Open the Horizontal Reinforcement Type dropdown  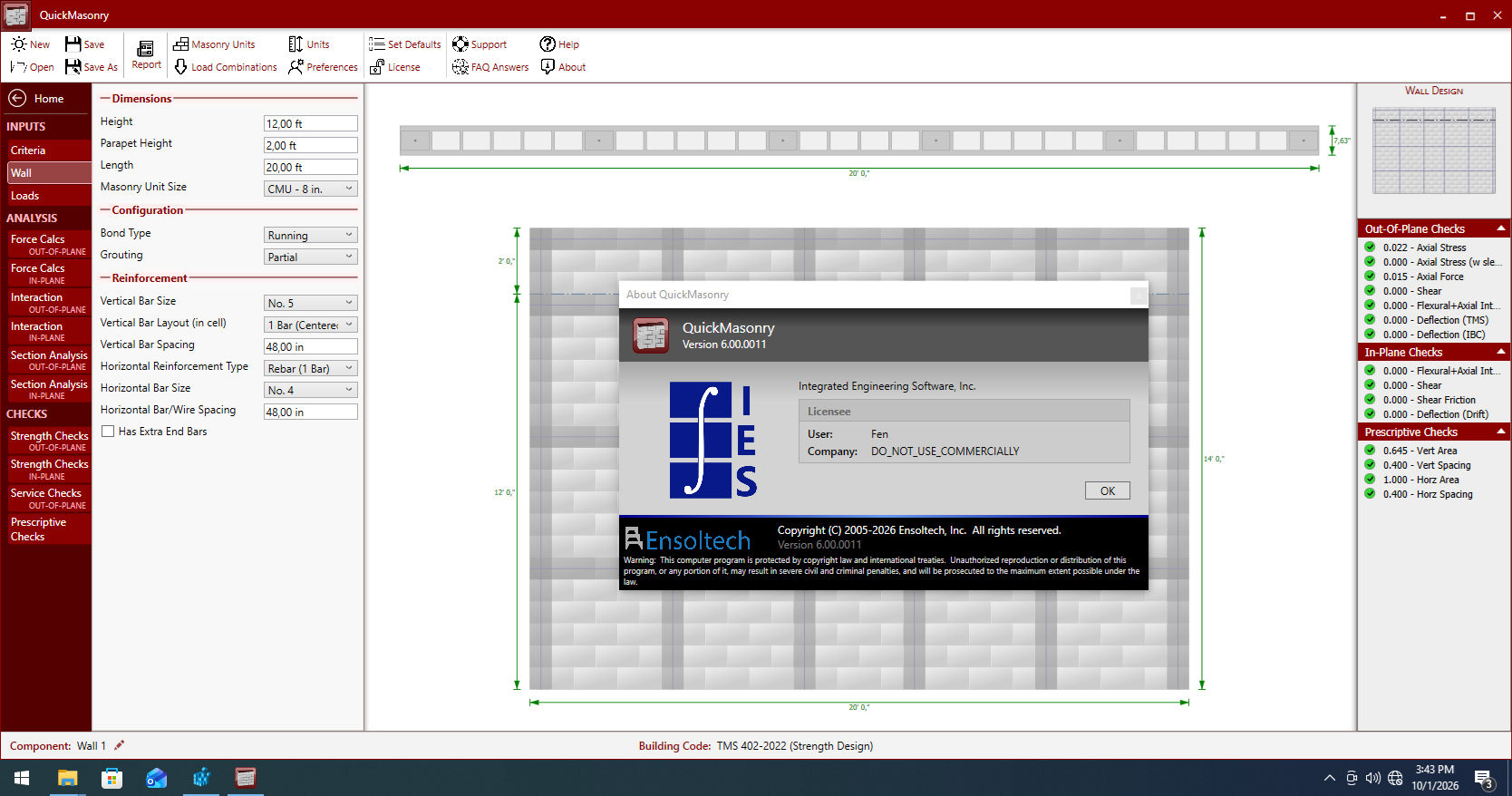pyautogui.click(x=311, y=368)
